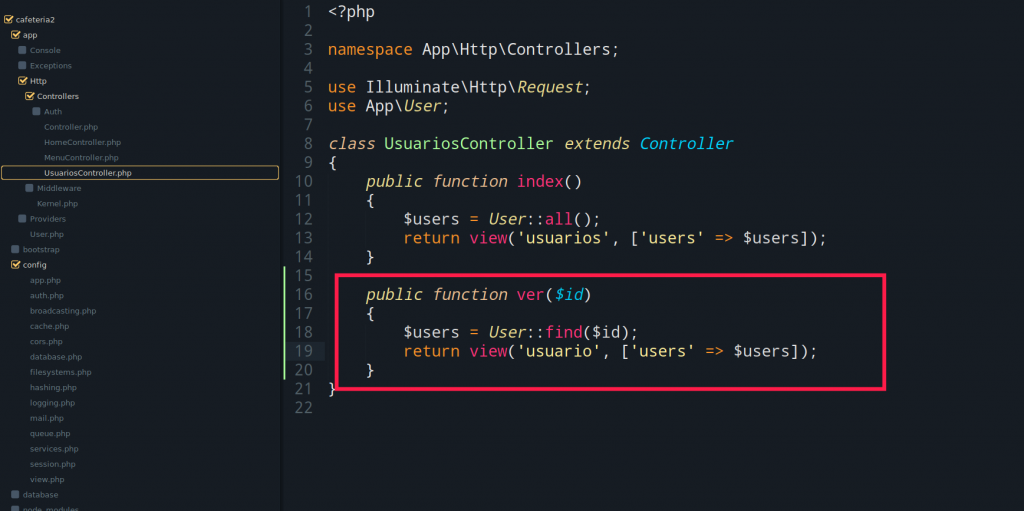Click the Http folder icon
Viewport: 1024px width, 511px height.
coord(22,81)
